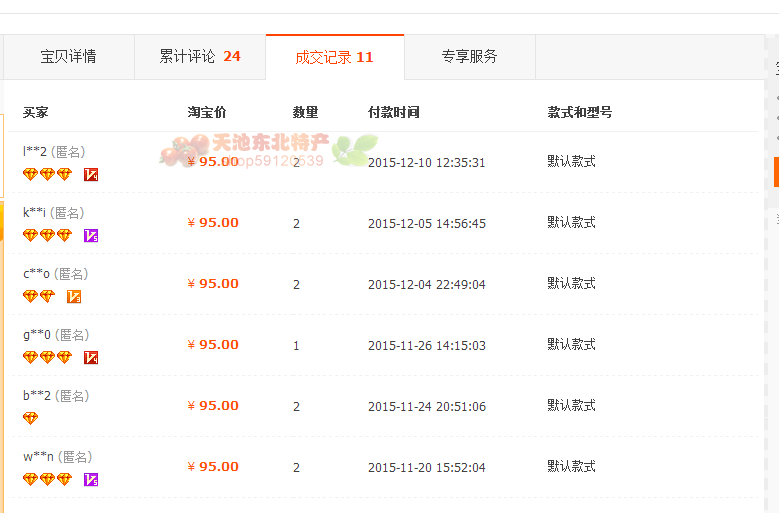The image size is (779, 513).
Task: Click the diamond rating icons under buyer w**n
Action: 47,480
